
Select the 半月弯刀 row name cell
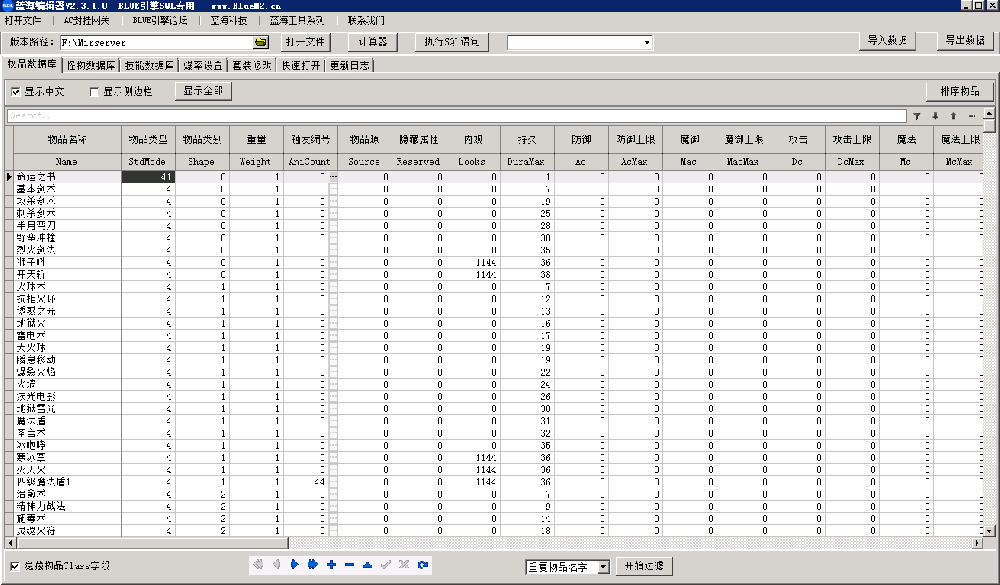click(x=67, y=226)
